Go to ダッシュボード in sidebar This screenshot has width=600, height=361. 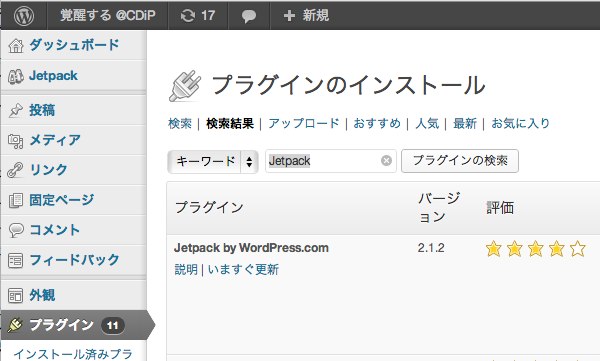[74, 45]
